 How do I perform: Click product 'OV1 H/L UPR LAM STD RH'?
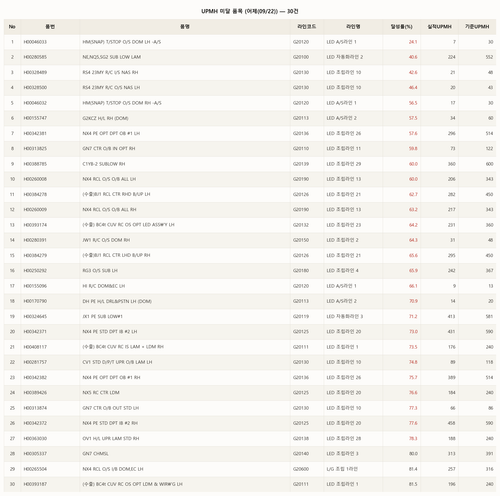coord(111,438)
